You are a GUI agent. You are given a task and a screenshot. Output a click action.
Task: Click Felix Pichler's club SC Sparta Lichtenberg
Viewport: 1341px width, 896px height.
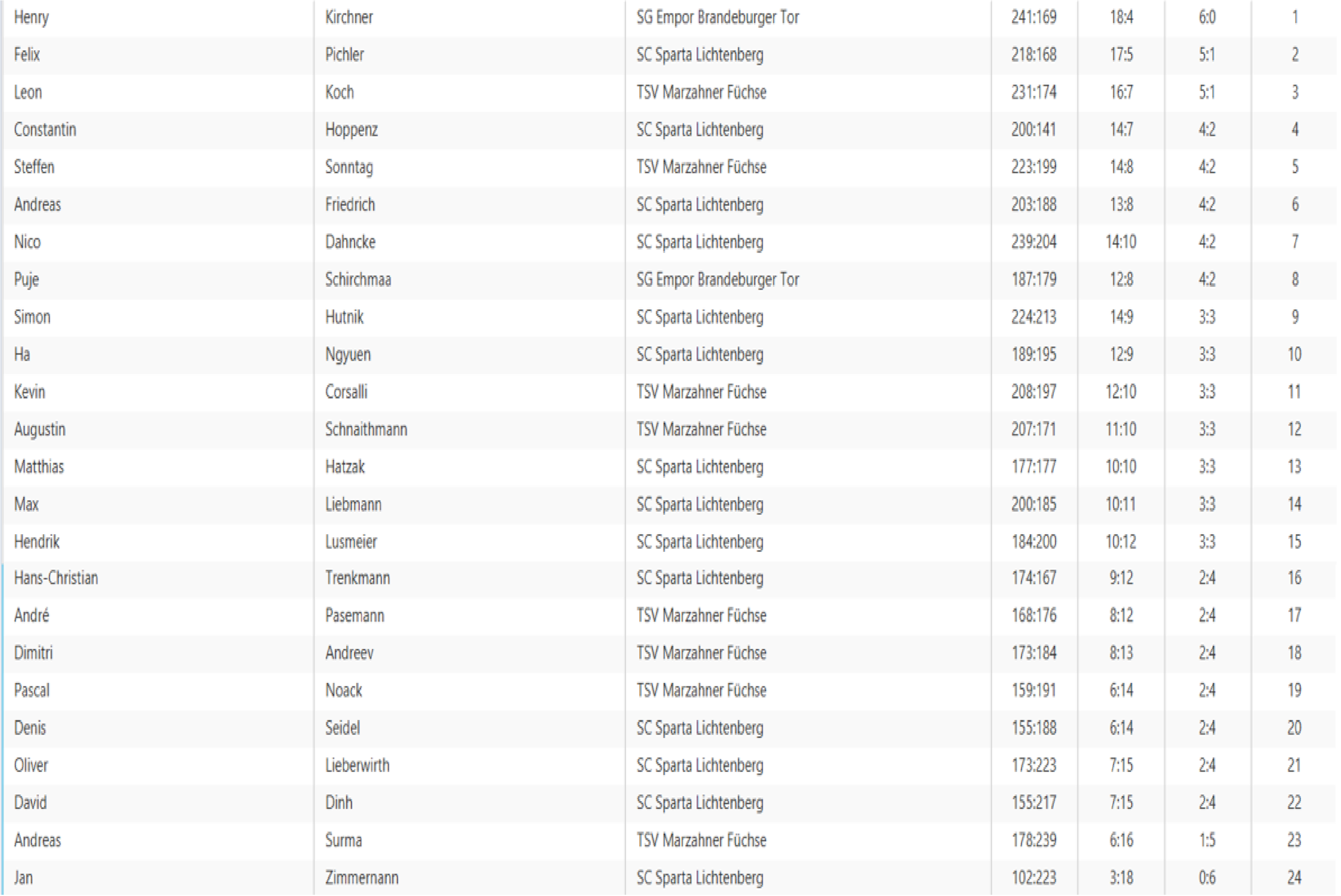[700, 55]
